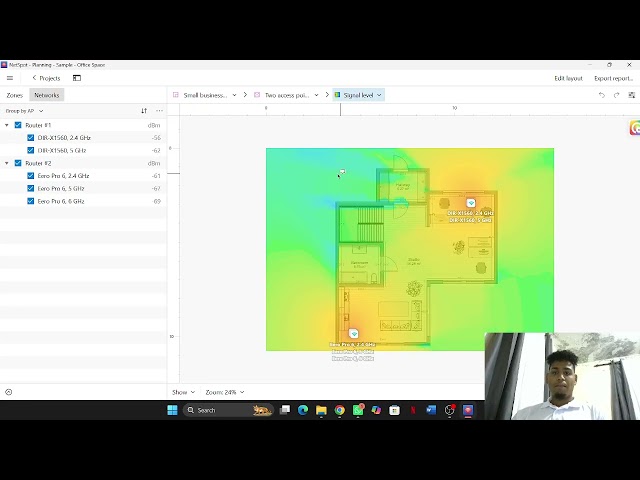640x480 pixels.
Task: Uncheck the Eero Pro 6, 2.4 GHz checkbox
Action: pyautogui.click(x=31, y=176)
